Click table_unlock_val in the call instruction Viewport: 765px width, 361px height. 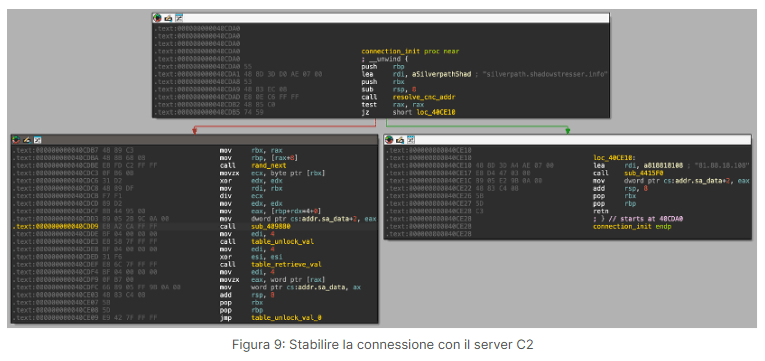282,242
